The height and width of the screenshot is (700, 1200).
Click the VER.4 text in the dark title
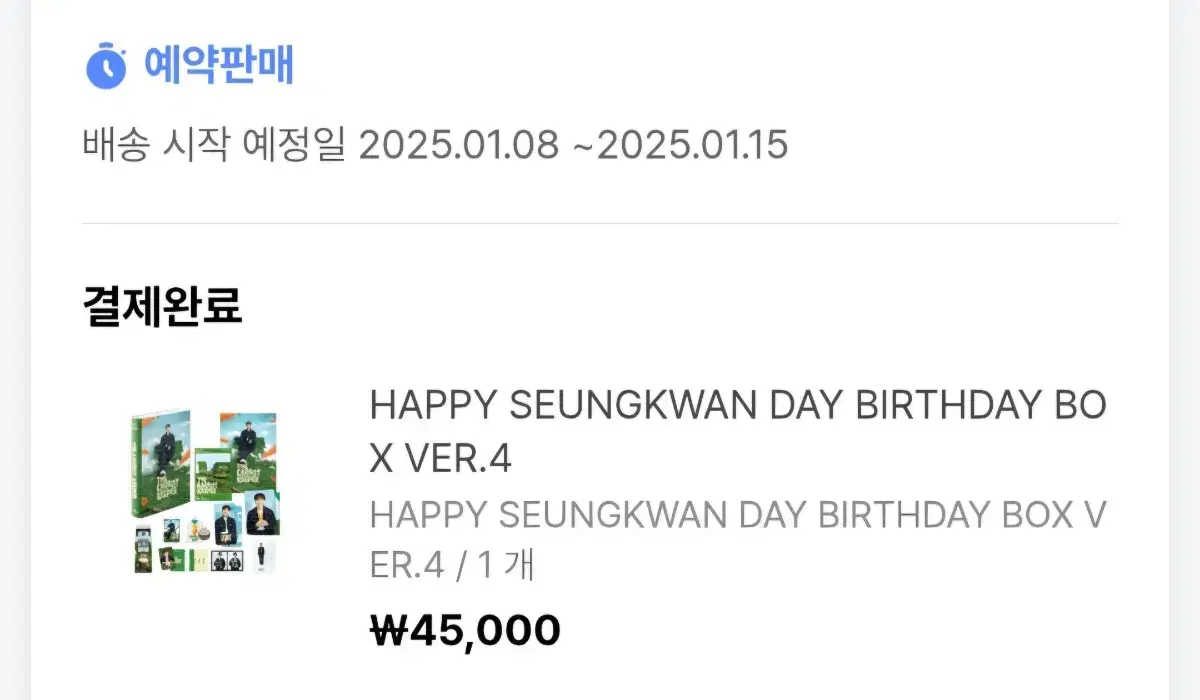coord(459,459)
